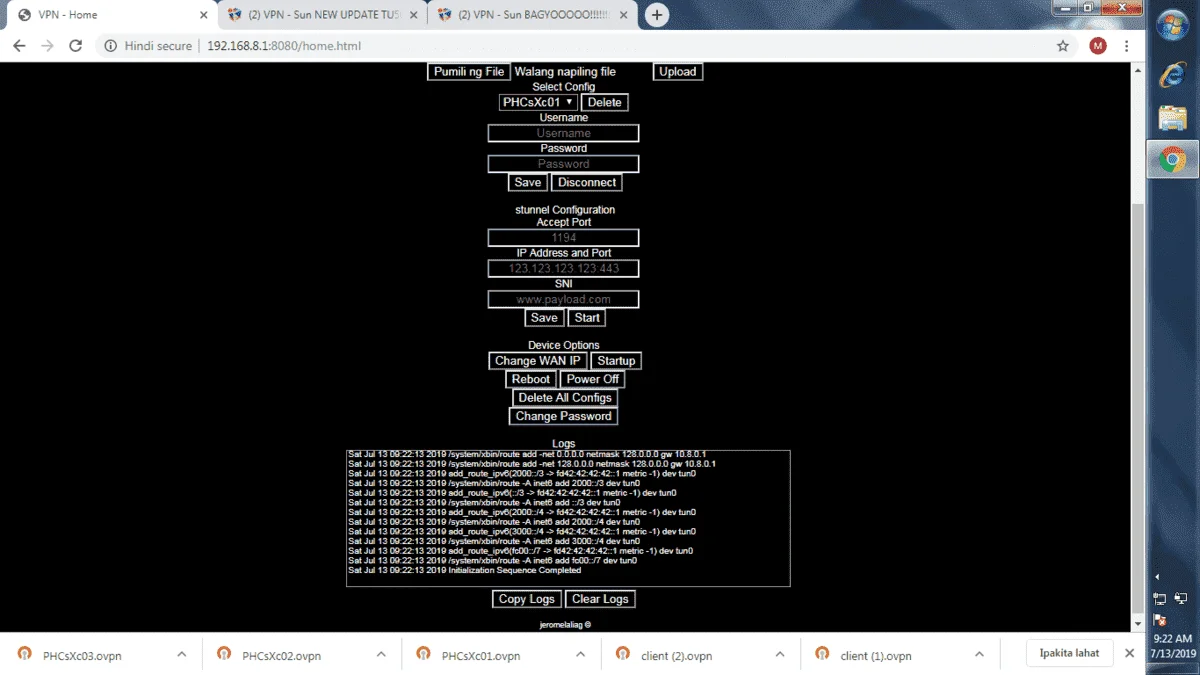Expand options for PHCsXc03.ovpn download

(x=181, y=654)
